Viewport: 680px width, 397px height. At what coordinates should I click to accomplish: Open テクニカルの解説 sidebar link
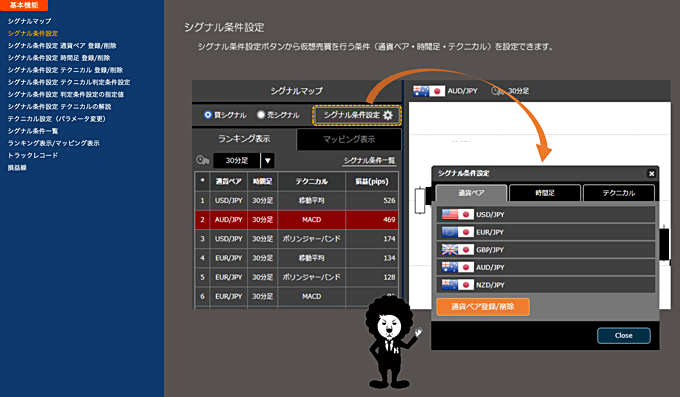[59, 106]
